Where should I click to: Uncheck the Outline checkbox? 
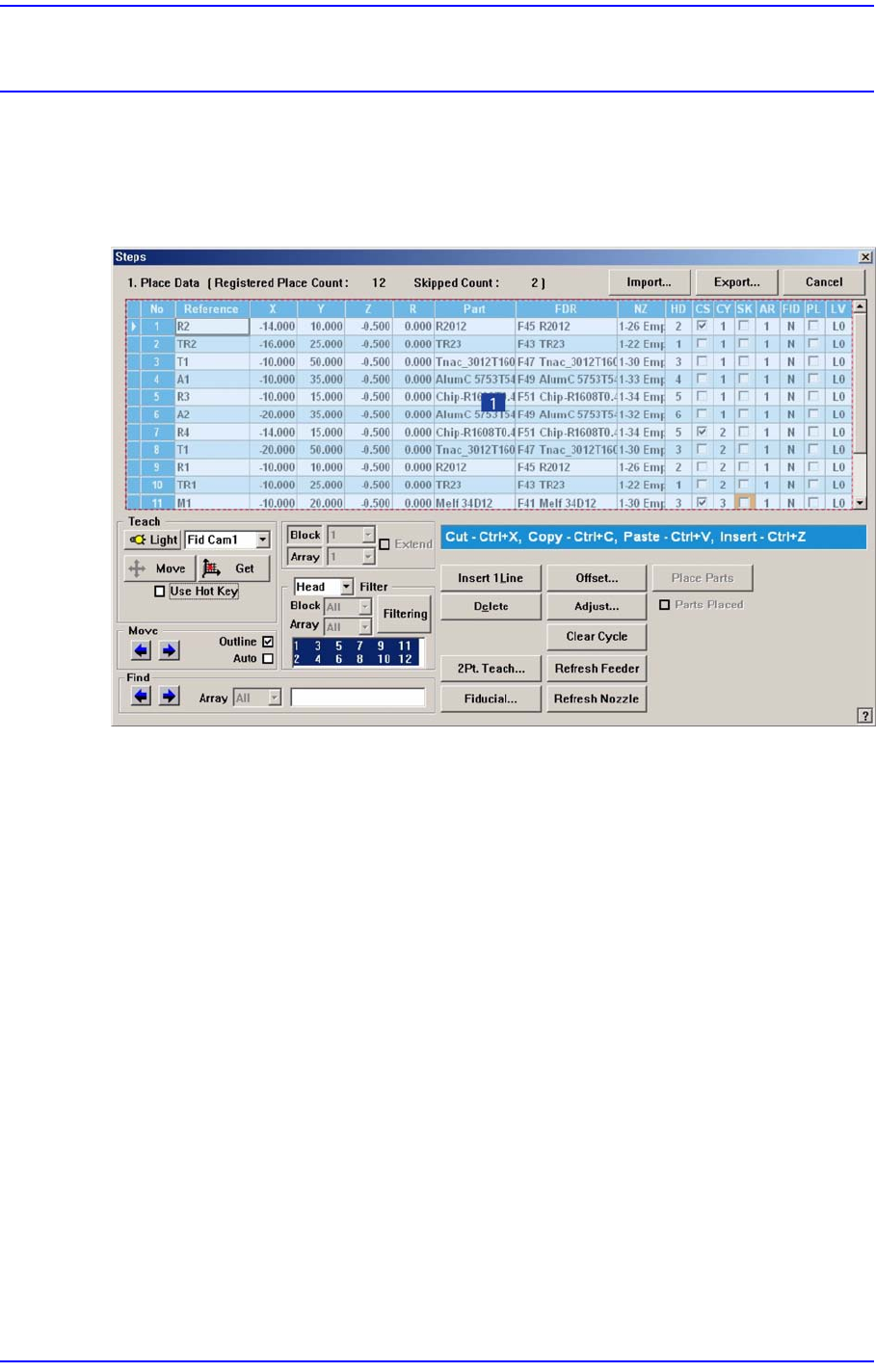coord(268,642)
